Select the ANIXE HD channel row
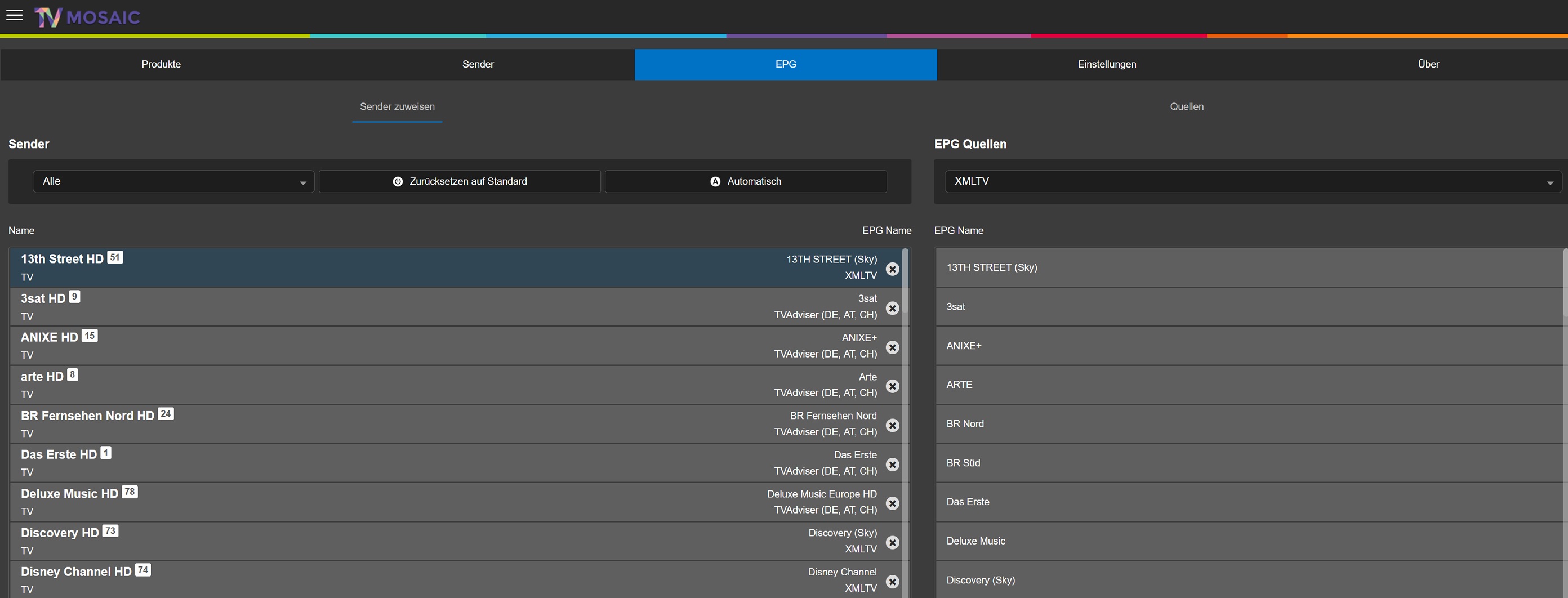Viewport: 1568px width, 598px height. pyautogui.click(x=455, y=346)
